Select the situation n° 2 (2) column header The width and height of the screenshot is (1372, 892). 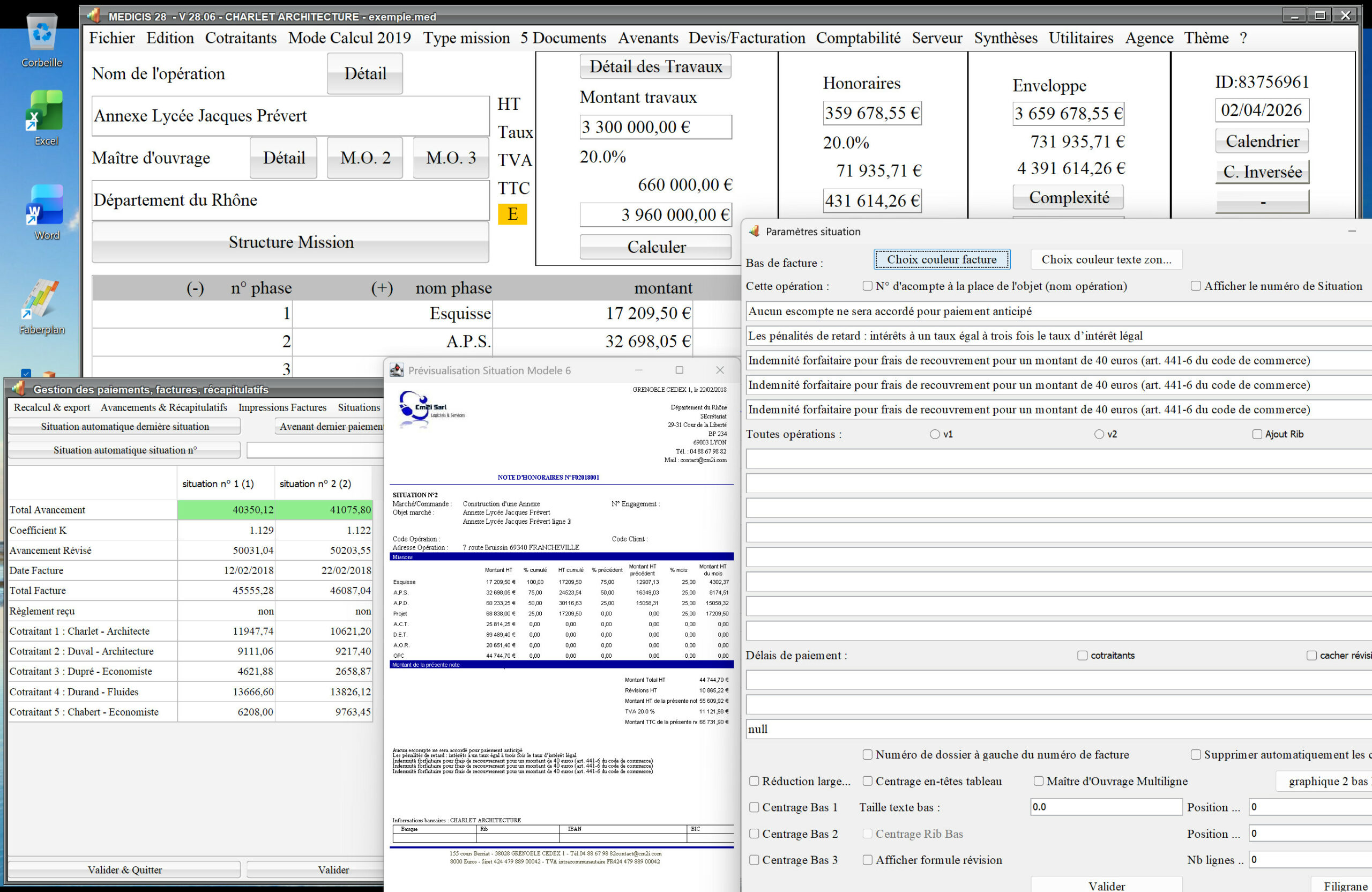point(323,484)
